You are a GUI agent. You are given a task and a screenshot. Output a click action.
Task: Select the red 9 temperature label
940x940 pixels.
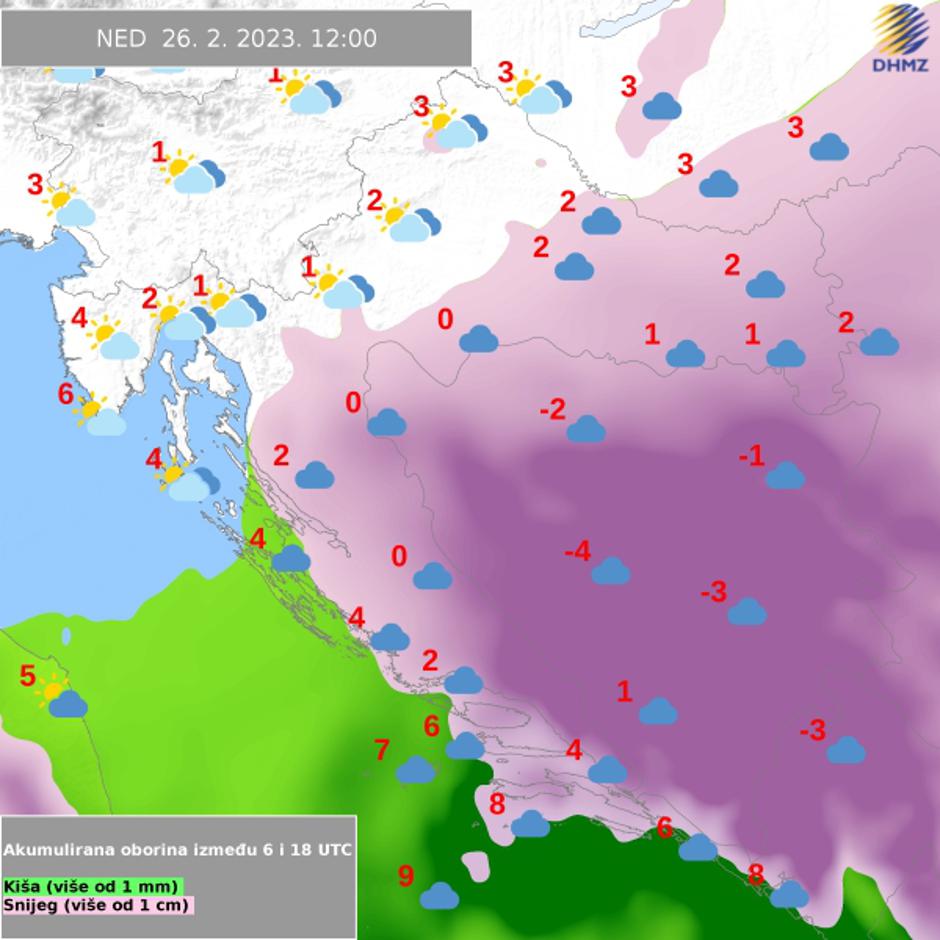(x=406, y=876)
